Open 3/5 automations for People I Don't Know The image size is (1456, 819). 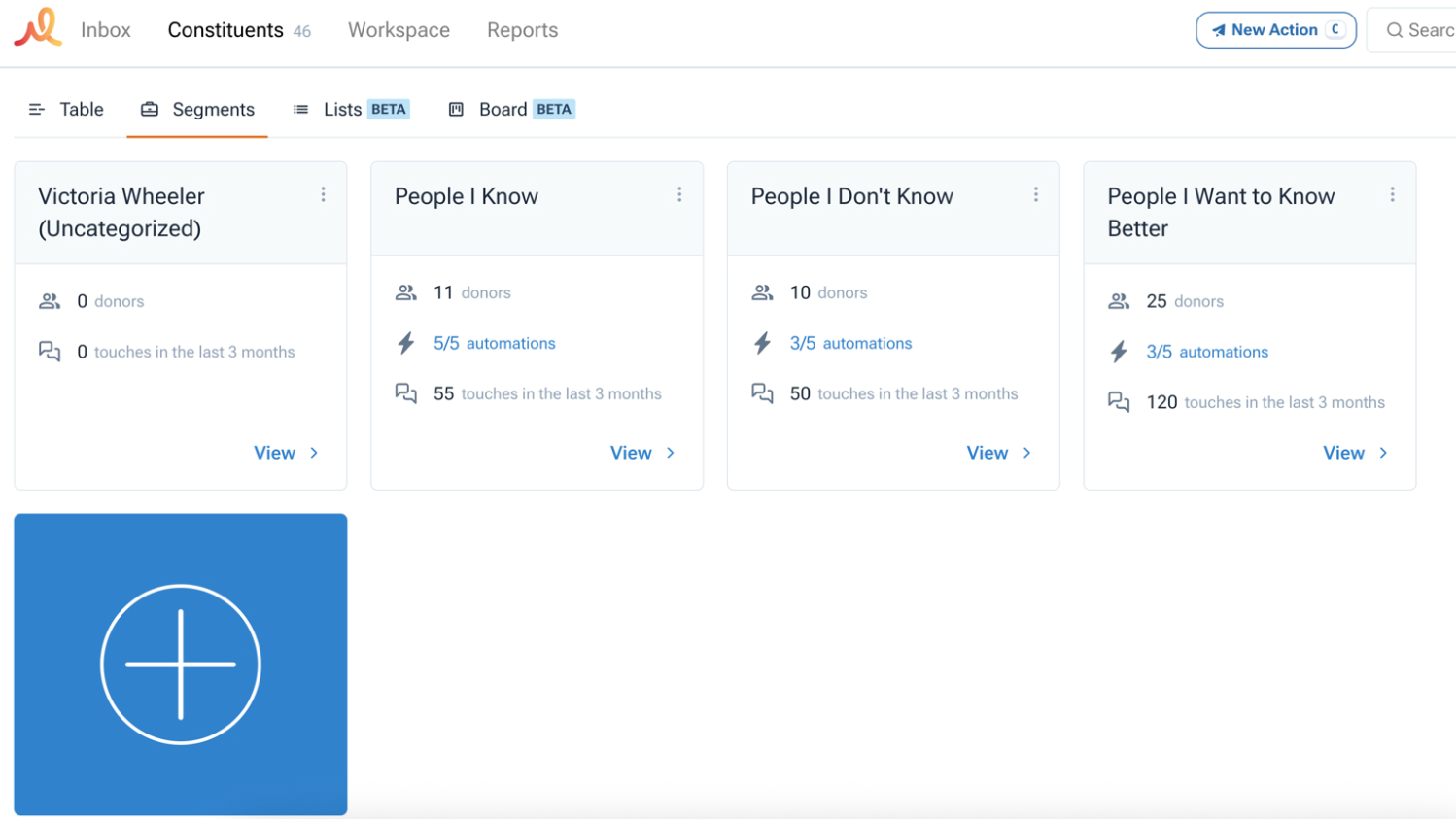point(850,343)
